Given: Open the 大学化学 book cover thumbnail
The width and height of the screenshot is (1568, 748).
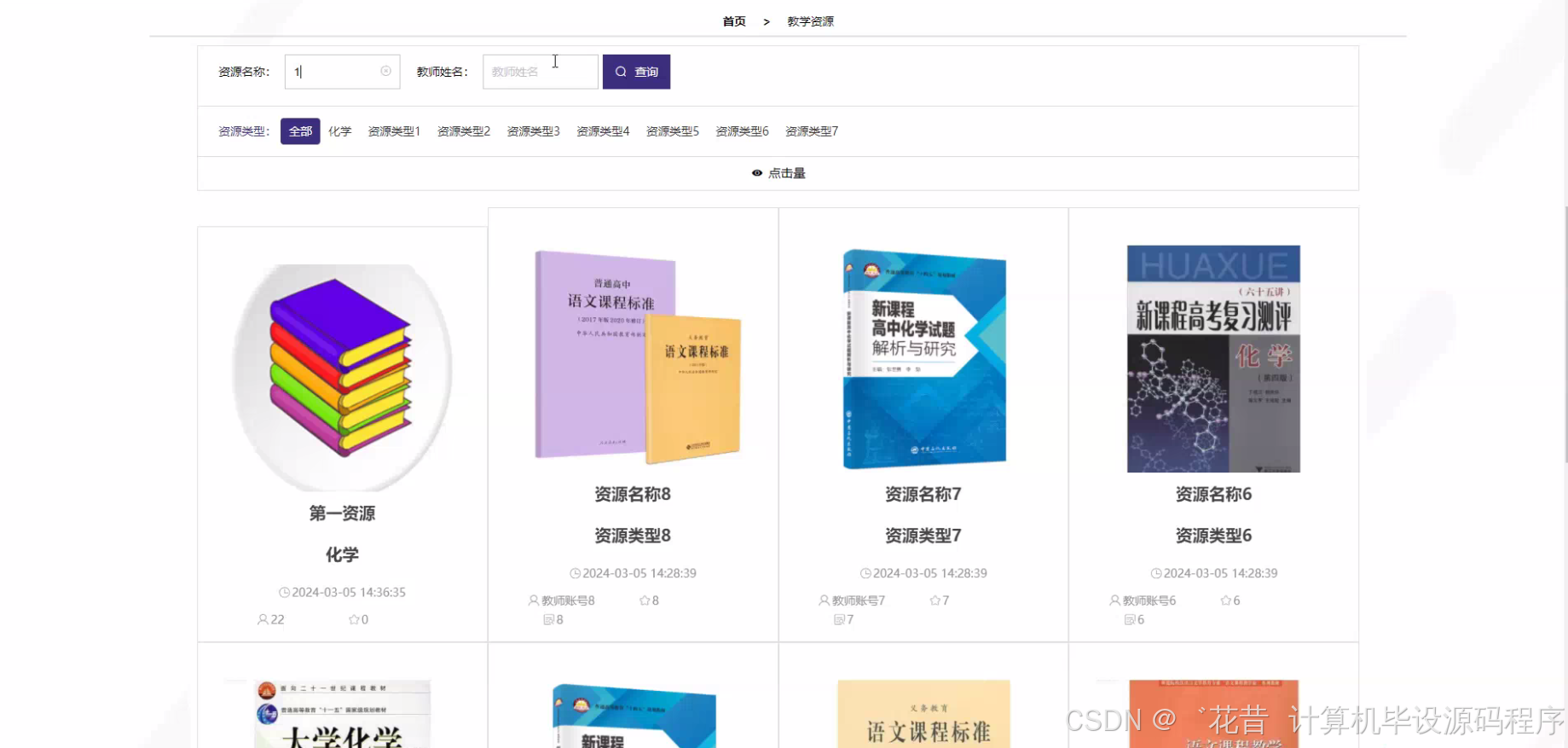Looking at the screenshot, I should (342, 715).
